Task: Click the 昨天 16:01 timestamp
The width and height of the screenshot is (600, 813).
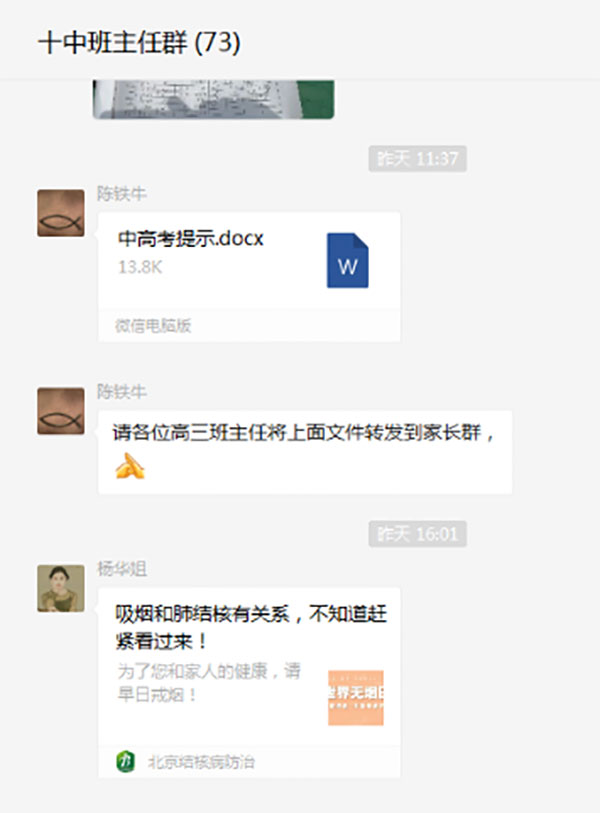Action: click(x=417, y=534)
